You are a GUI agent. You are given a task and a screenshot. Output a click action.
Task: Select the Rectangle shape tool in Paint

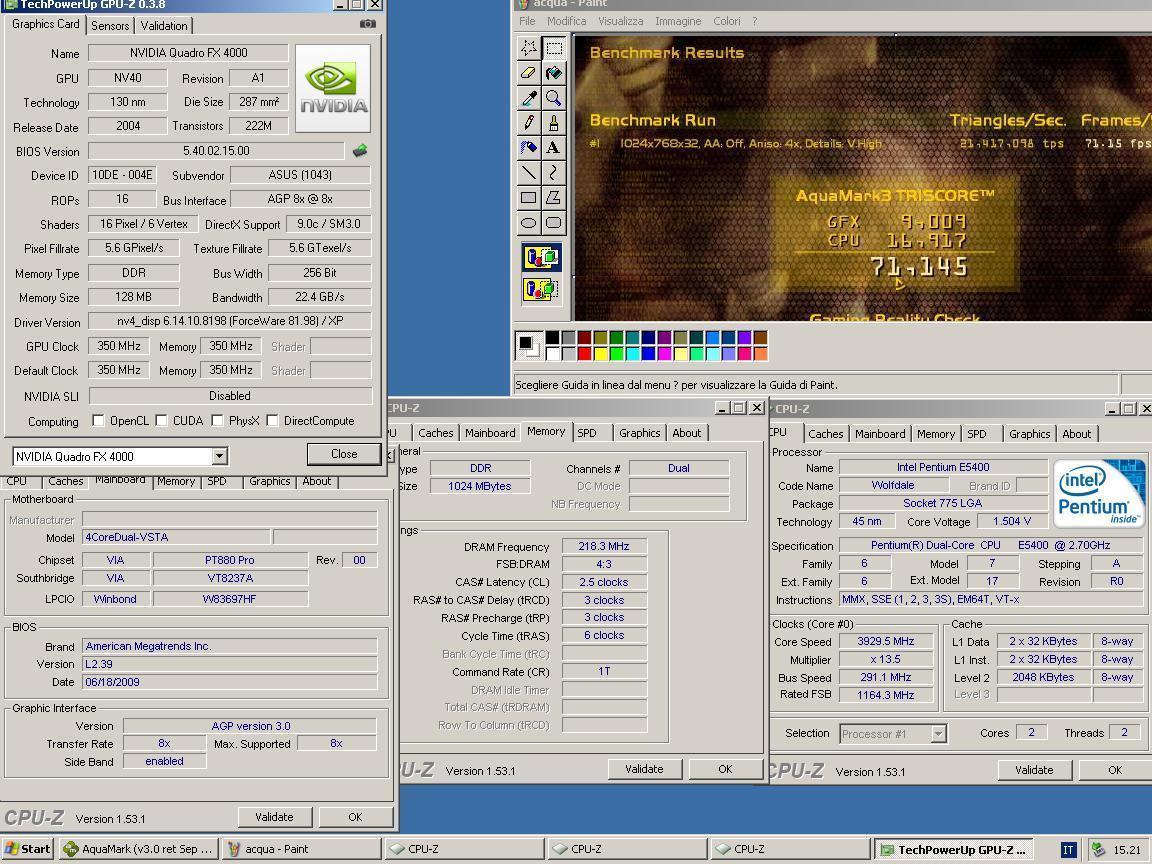528,198
